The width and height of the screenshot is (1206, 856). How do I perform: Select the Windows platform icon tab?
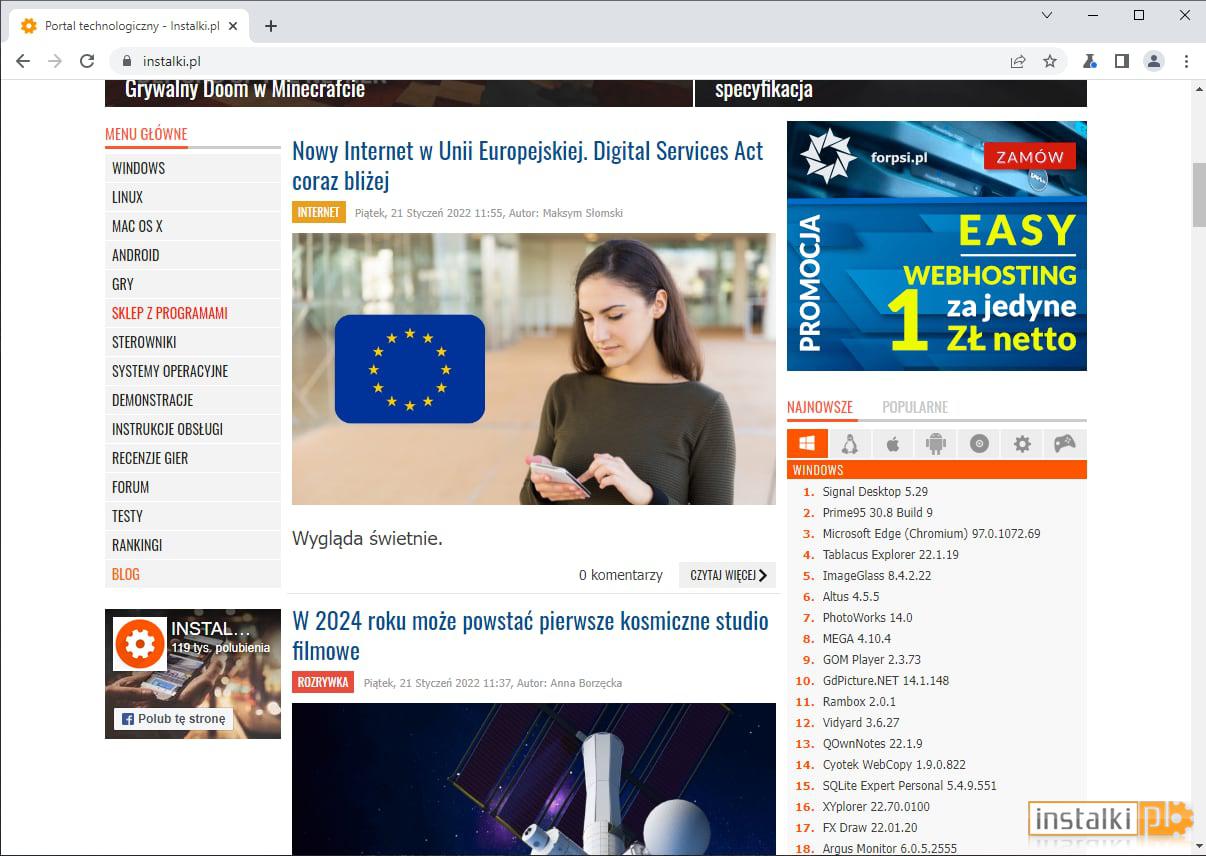click(807, 444)
